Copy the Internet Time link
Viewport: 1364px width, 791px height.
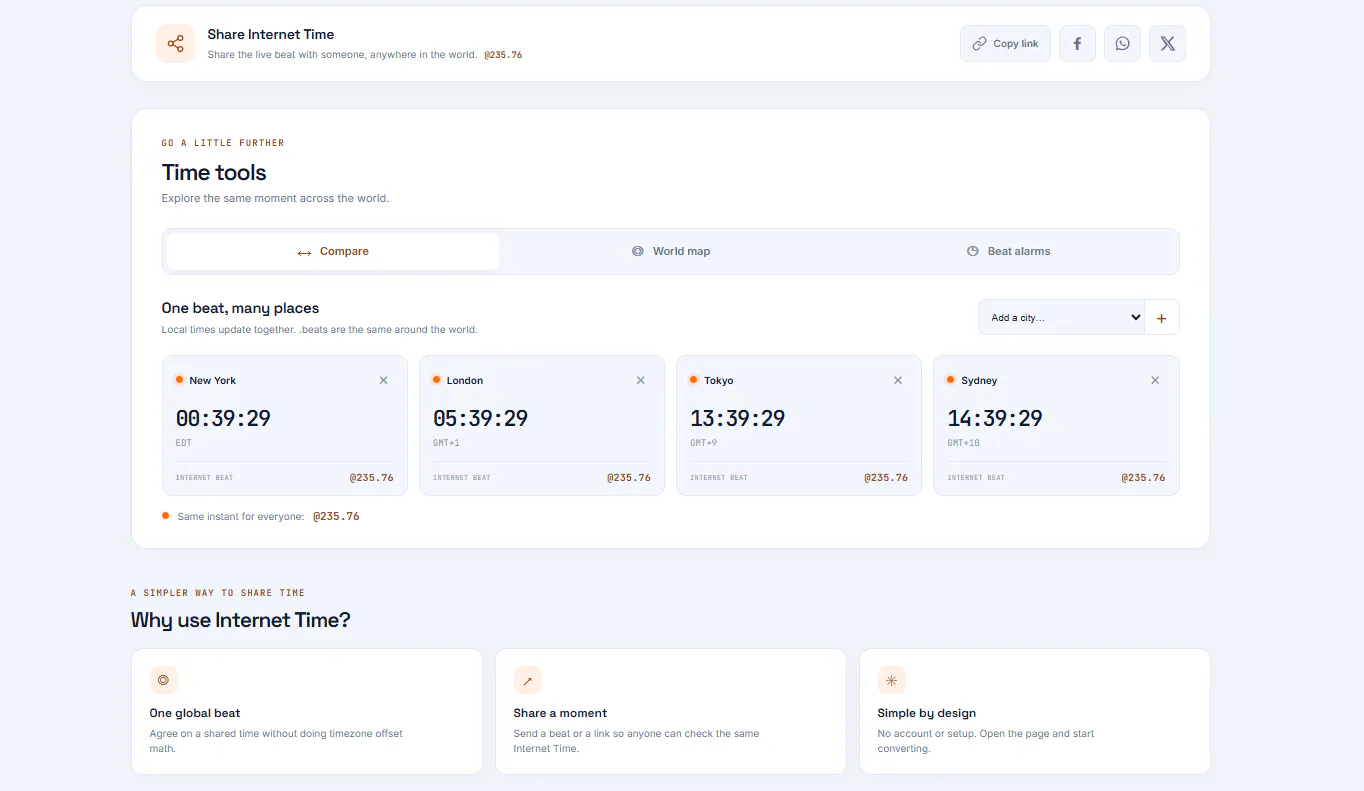tap(1005, 44)
